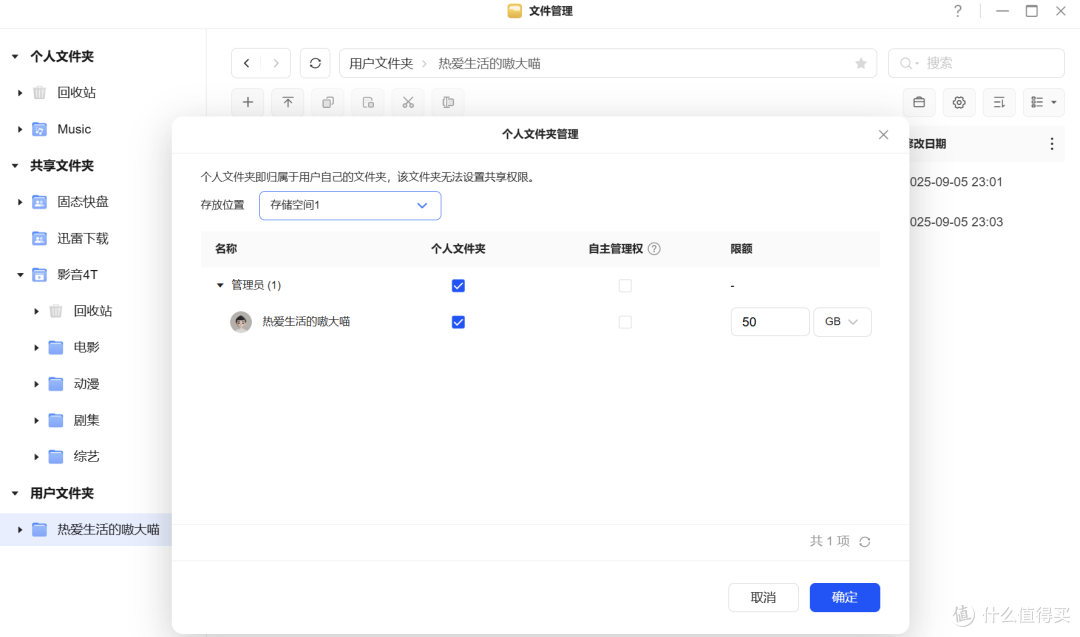Click the rename toolbar icon
The height and width of the screenshot is (637, 1080).
[448, 103]
